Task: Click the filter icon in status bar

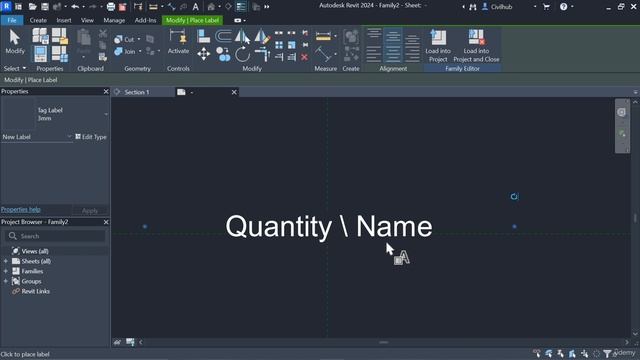Action: point(607,353)
